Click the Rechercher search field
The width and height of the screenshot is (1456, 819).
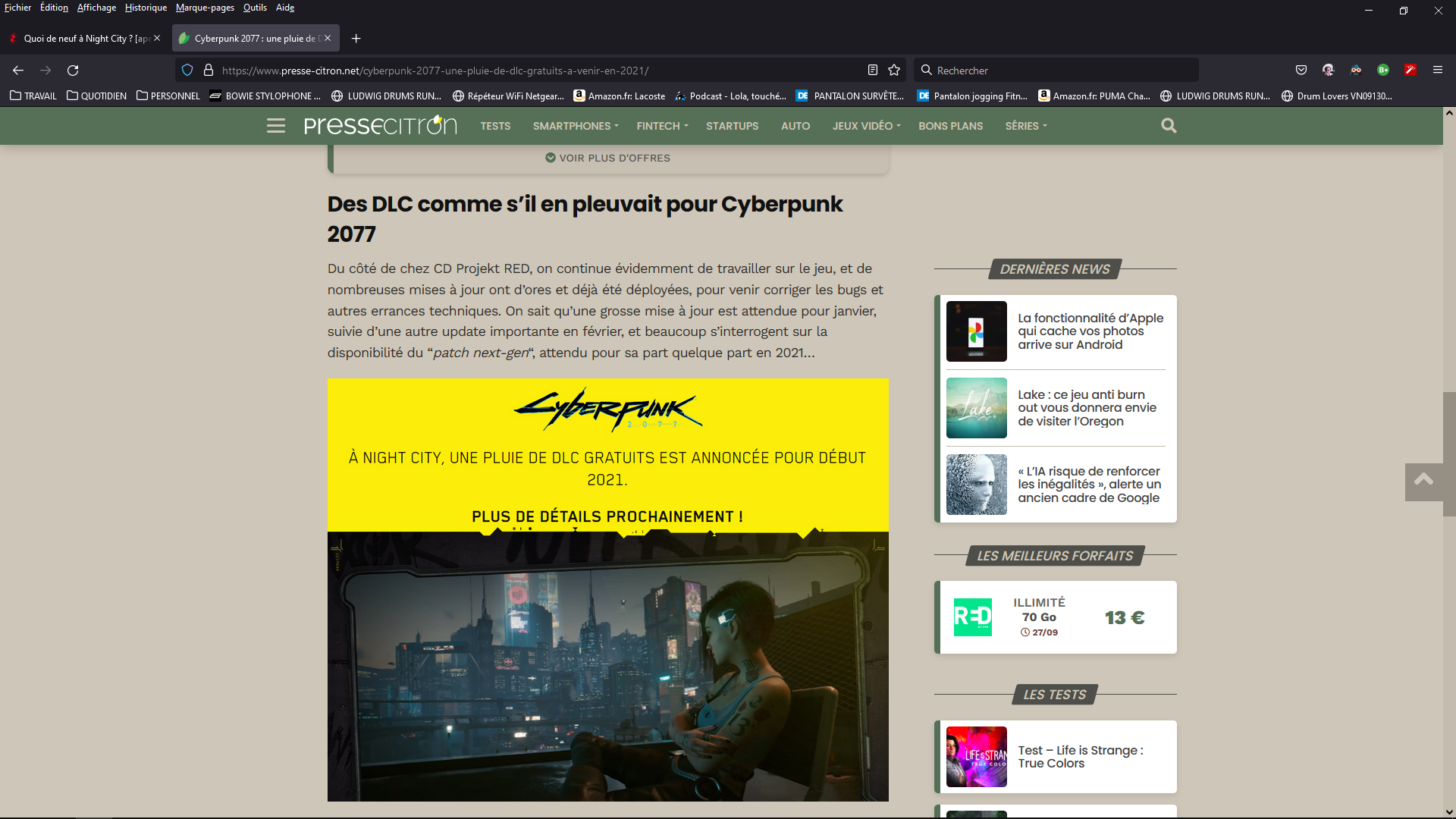(1056, 71)
